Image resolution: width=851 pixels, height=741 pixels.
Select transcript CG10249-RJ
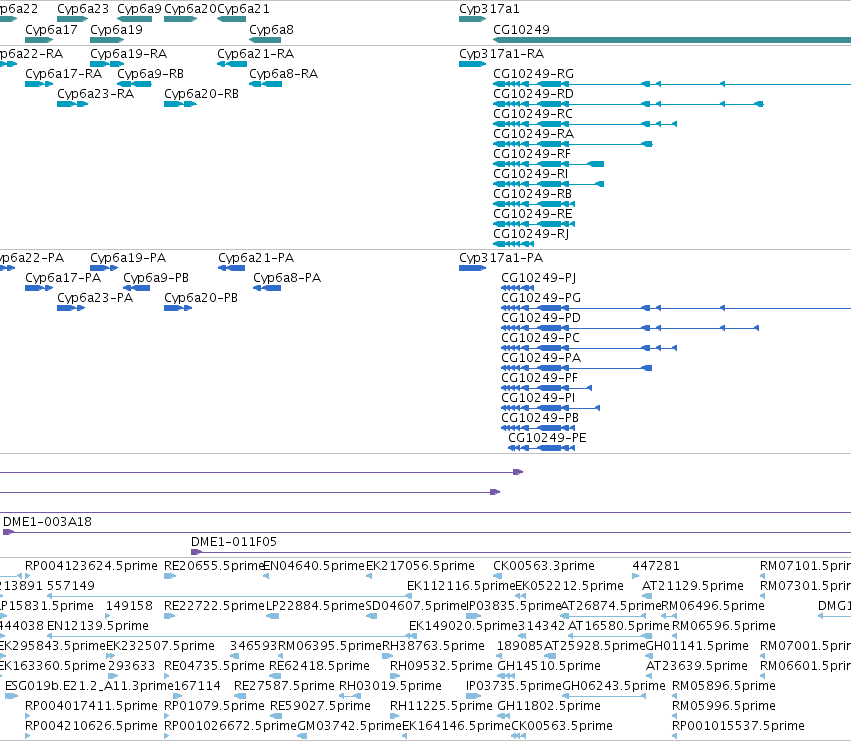[531, 235]
